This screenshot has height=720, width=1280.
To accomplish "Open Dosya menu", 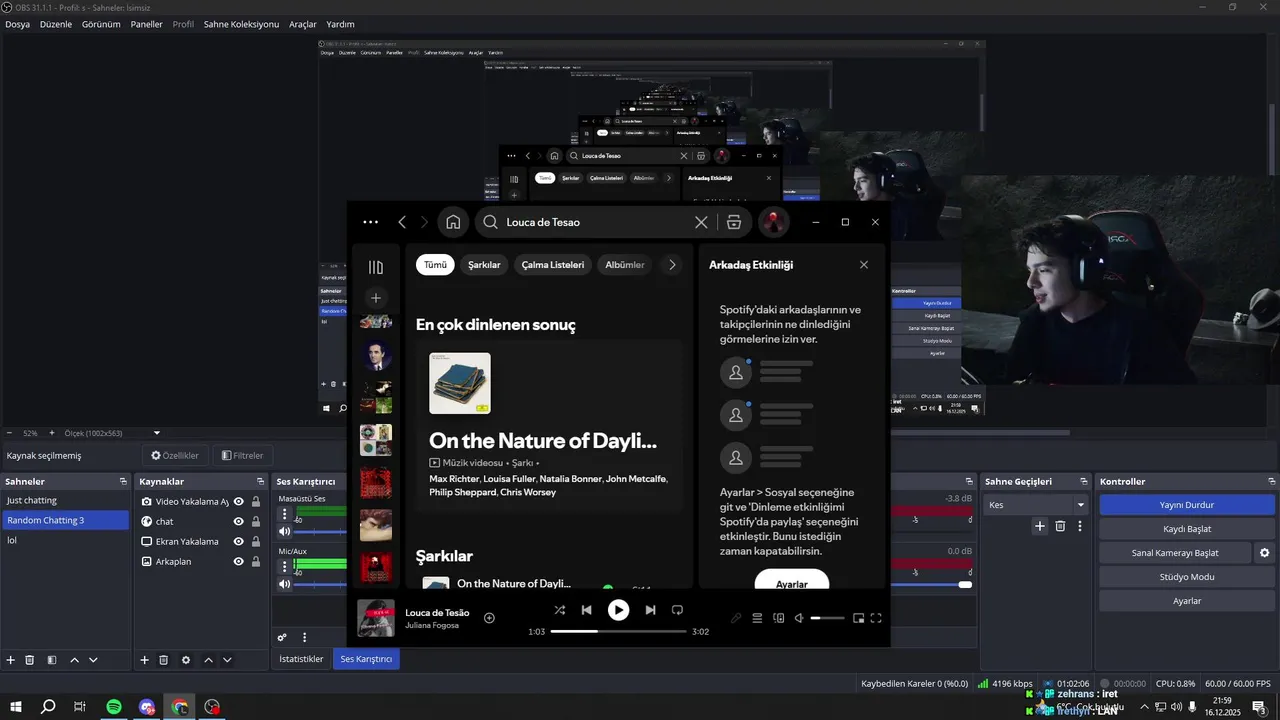I will pos(17,24).
